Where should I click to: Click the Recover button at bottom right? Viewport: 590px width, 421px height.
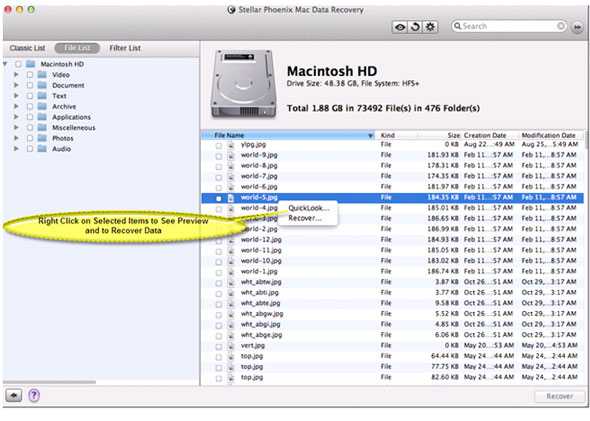560,396
